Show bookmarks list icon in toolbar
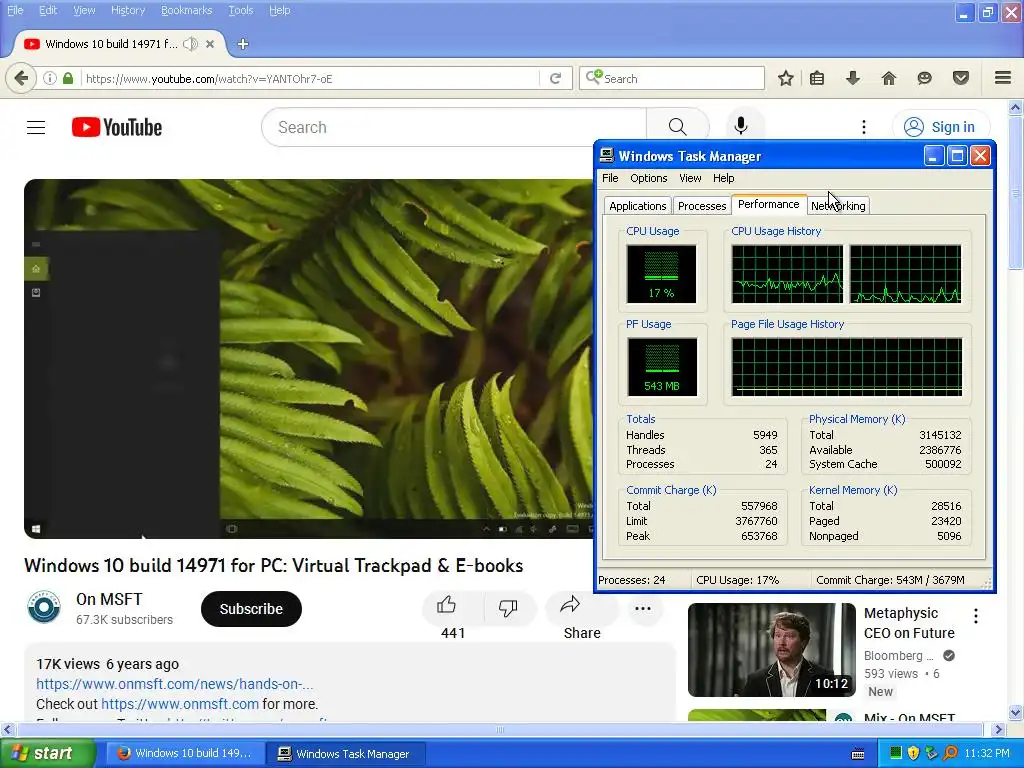1024x768 pixels. [x=817, y=78]
